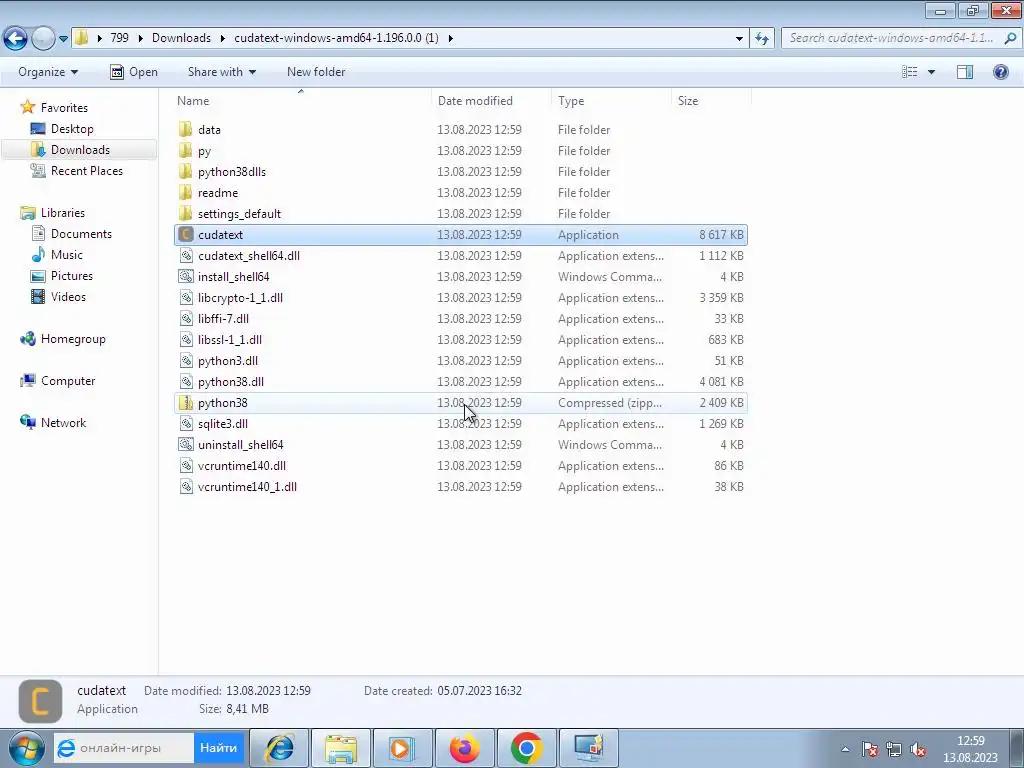Select Favorites in navigation pane
Viewport: 1024px width, 768px height.
point(64,108)
